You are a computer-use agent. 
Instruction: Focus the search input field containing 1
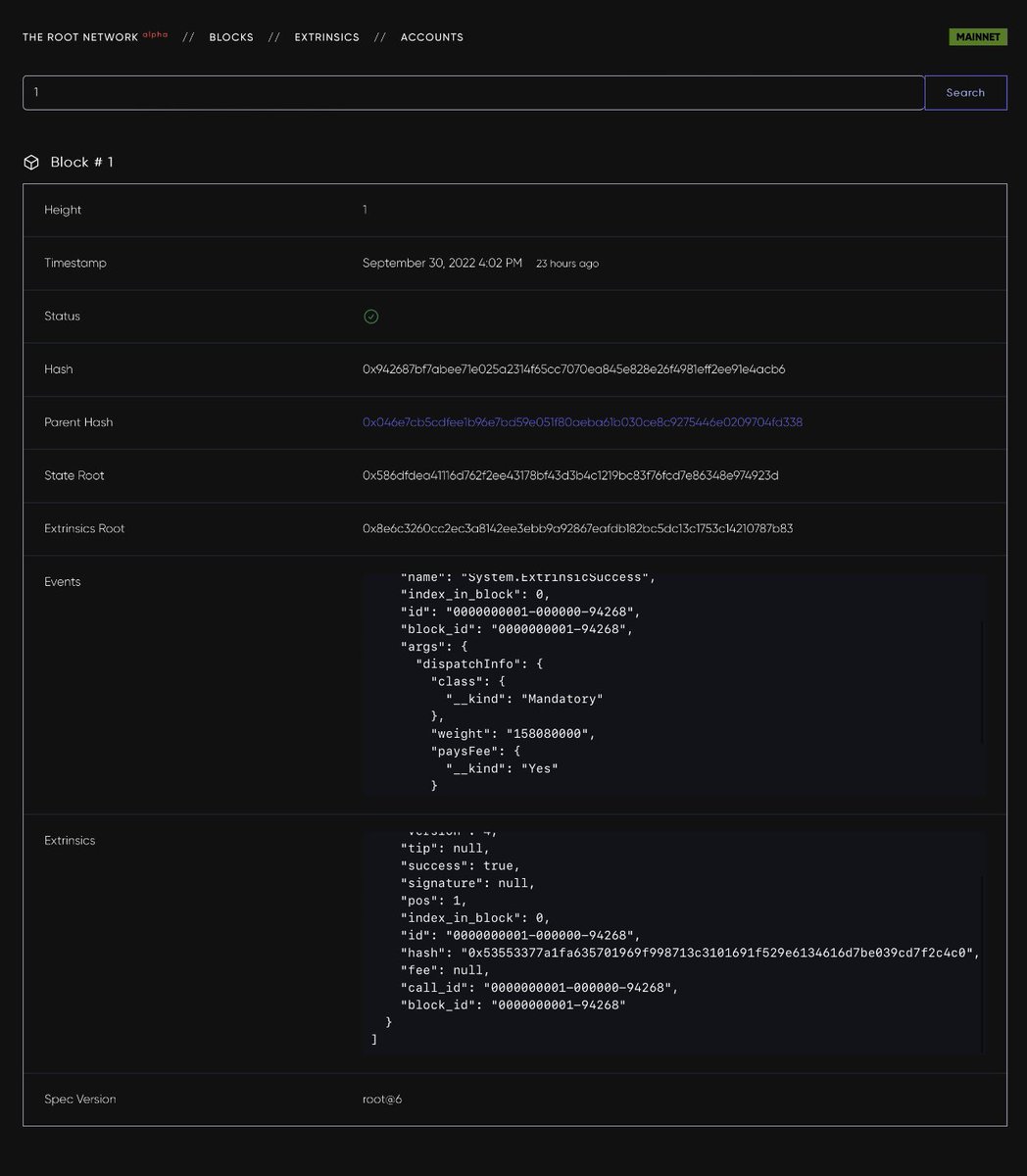pyautogui.click(x=473, y=92)
